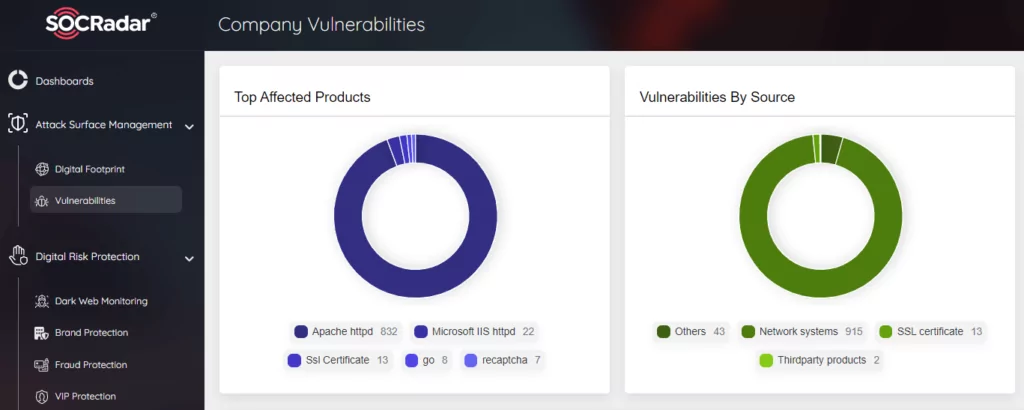Click the Digital Footprint globe icon
The image size is (1024, 410).
coord(42,169)
